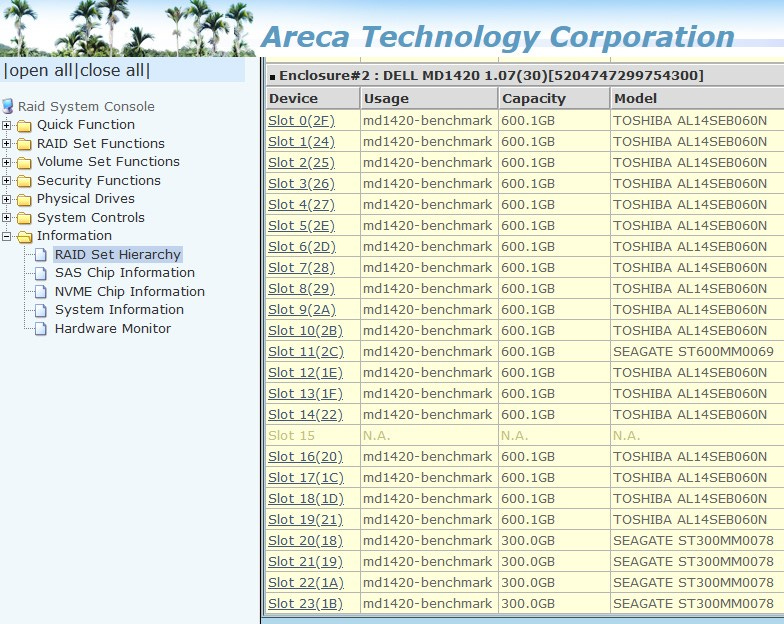Open the Slot 19(21) device link
This screenshot has width=784, height=624.
click(x=305, y=520)
